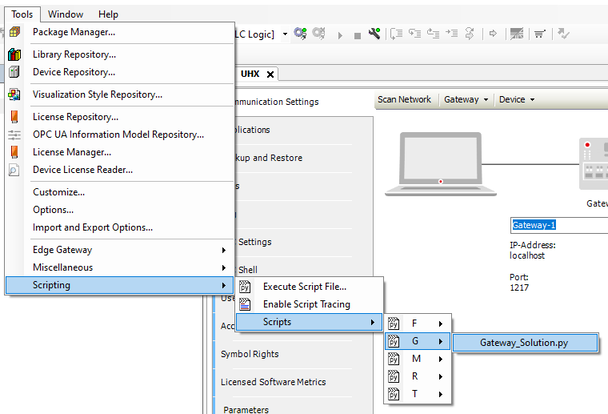Image resolution: width=608 pixels, height=414 pixels.
Task: Click the login gear icon in toolbar
Action: point(301,34)
